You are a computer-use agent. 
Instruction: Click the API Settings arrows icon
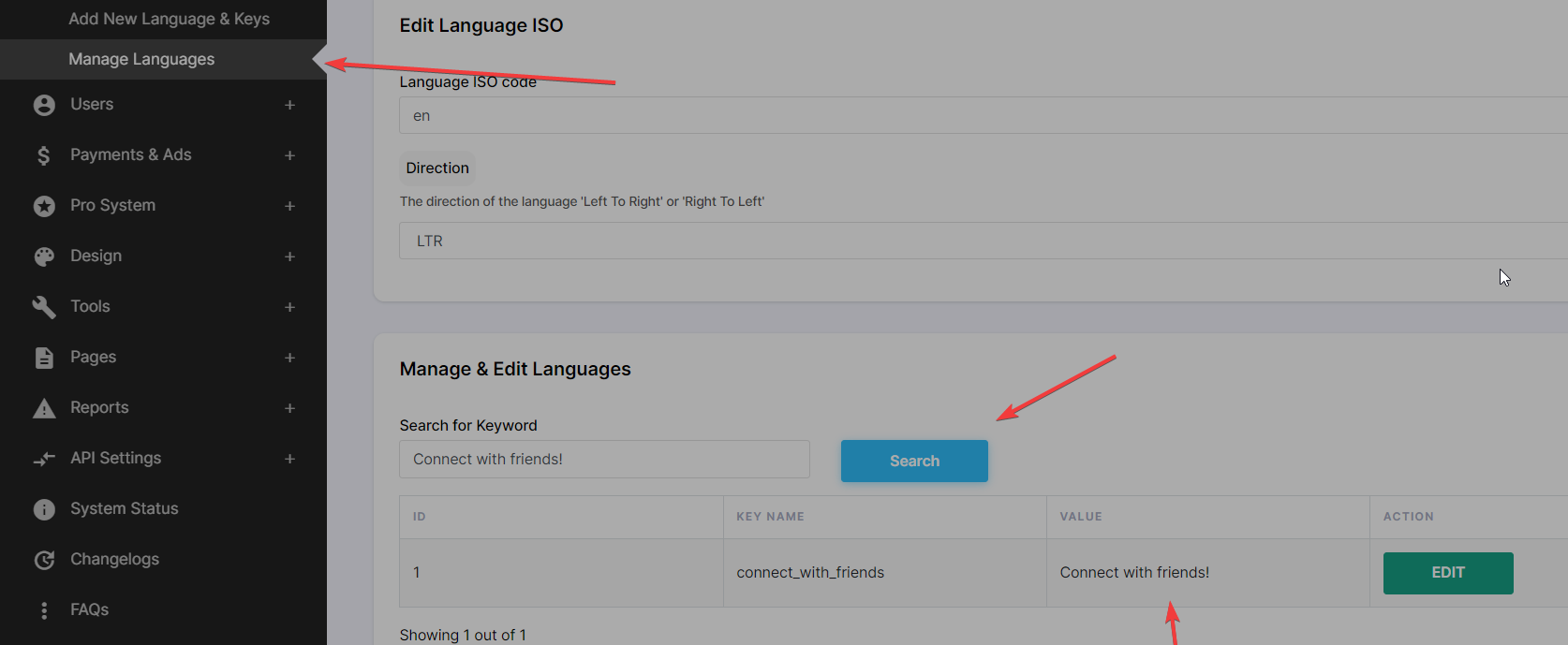click(44, 459)
